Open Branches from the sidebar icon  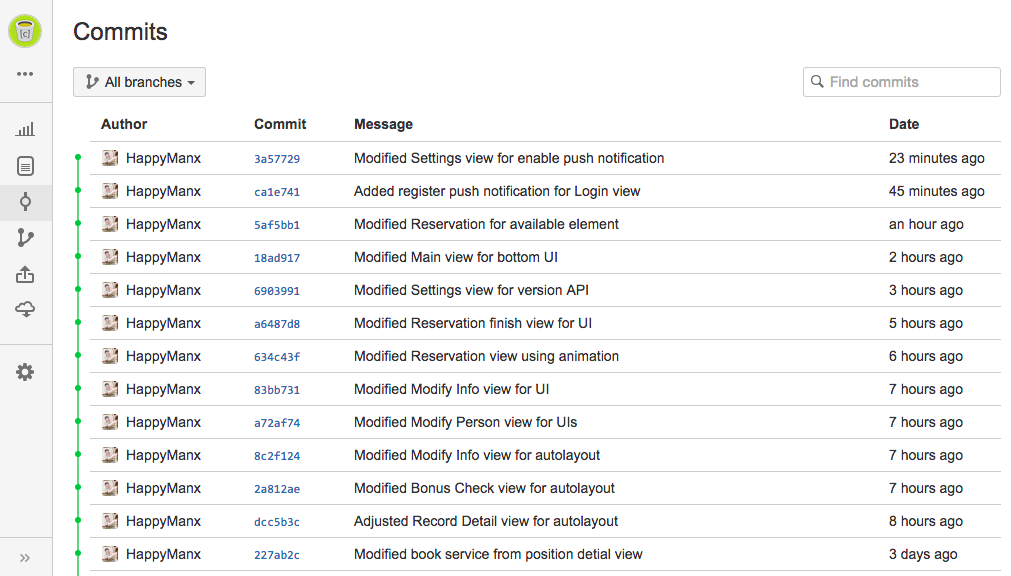pyautogui.click(x=25, y=238)
